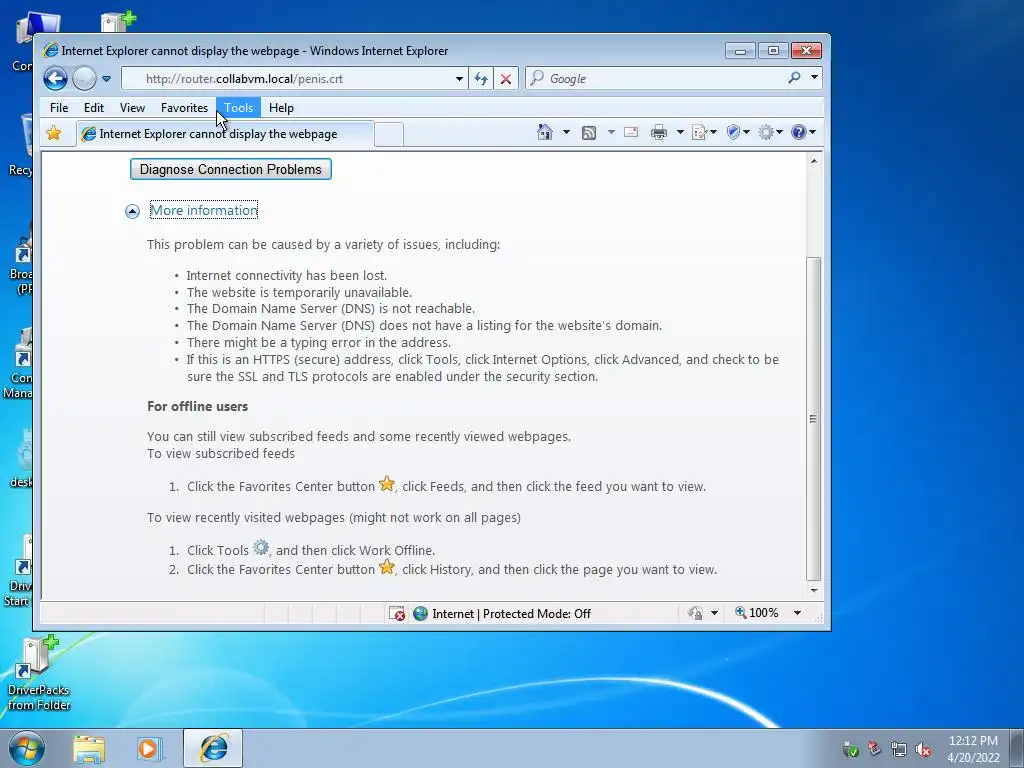Image resolution: width=1024 pixels, height=768 pixels.
Task: Expand the Print button dropdown arrow
Action: (680, 133)
